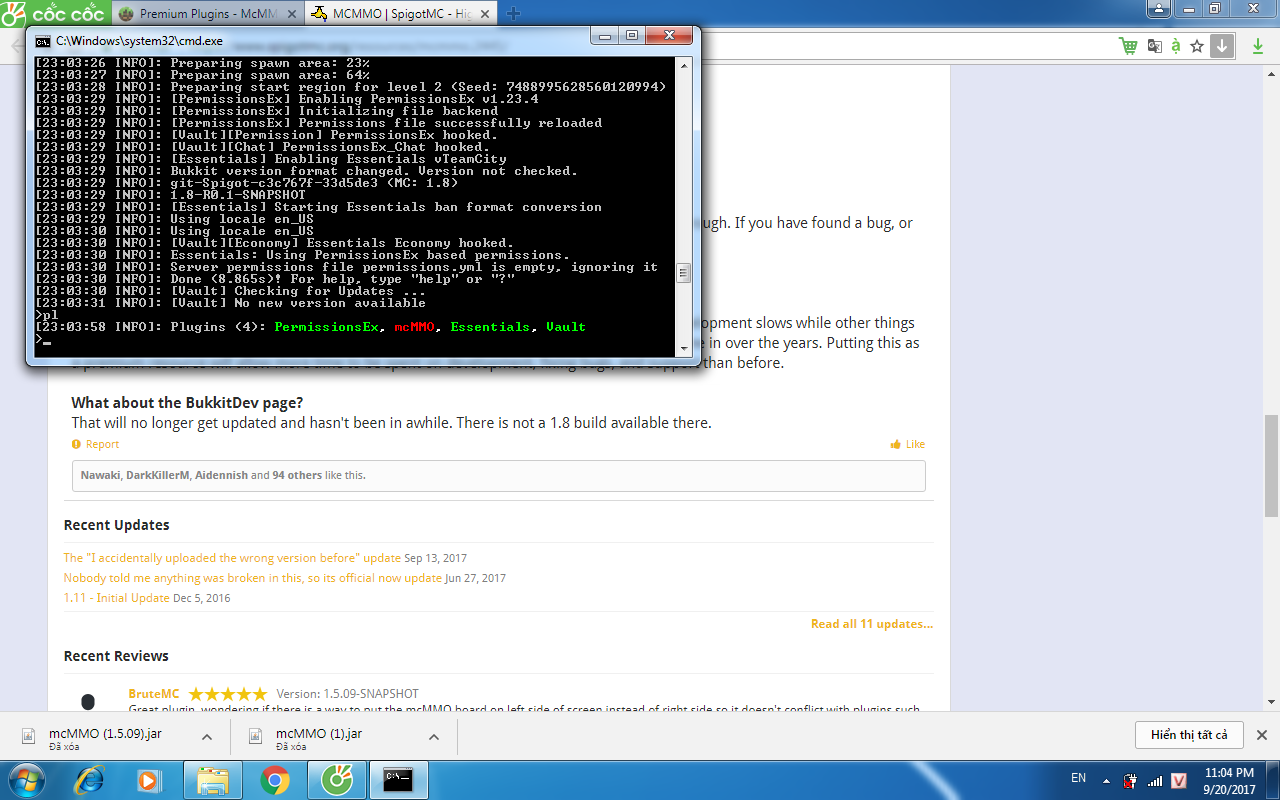This screenshot has width=1280, height=800.
Task: Check the battery power status icon
Action: (x=1131, y=780)
